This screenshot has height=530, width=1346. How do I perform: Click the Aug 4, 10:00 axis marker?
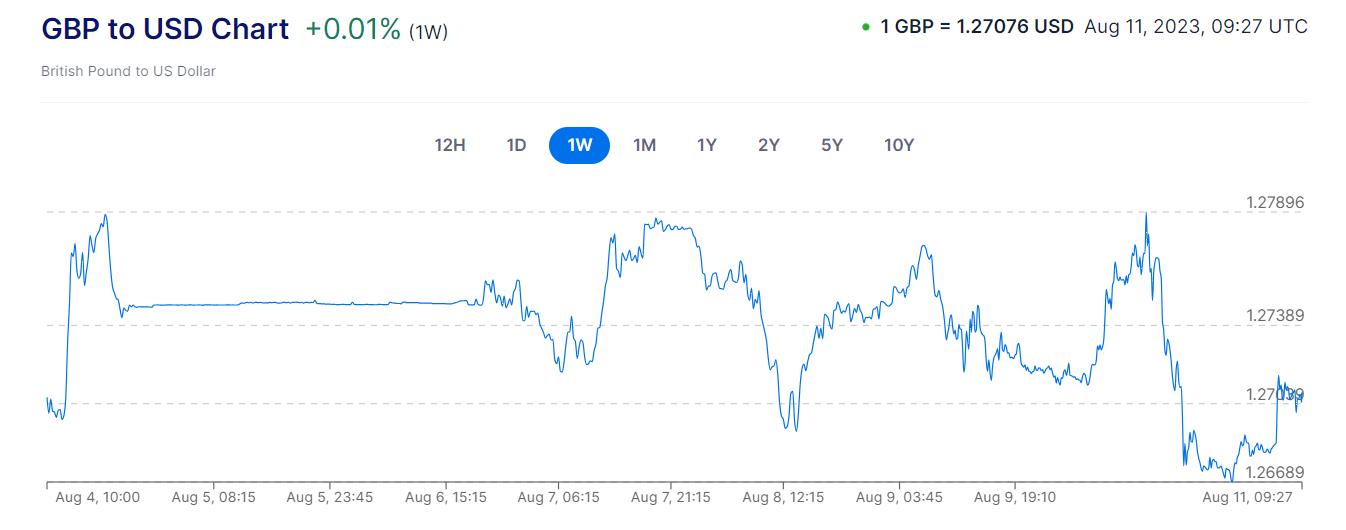[98, 497]
